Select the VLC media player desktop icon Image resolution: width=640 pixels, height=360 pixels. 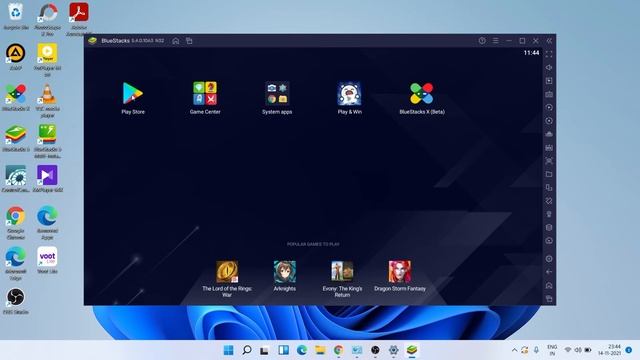47,100
